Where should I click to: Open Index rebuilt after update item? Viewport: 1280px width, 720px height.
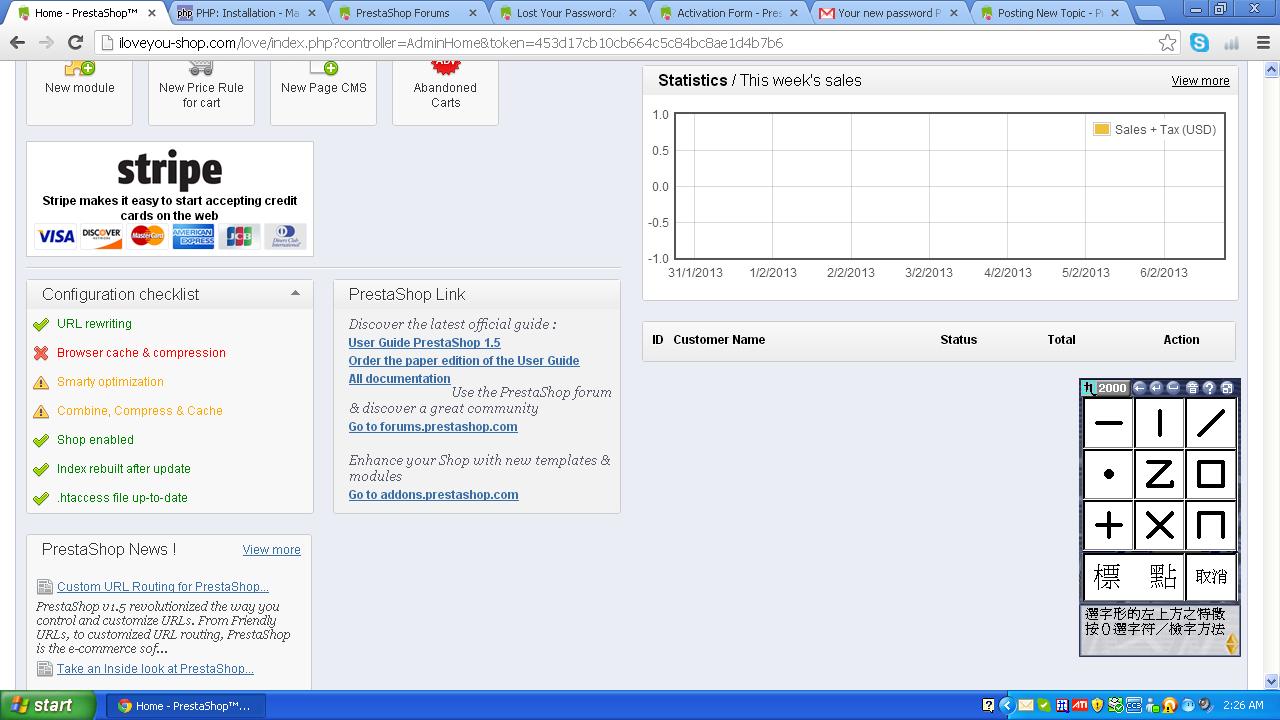(124, 469)
